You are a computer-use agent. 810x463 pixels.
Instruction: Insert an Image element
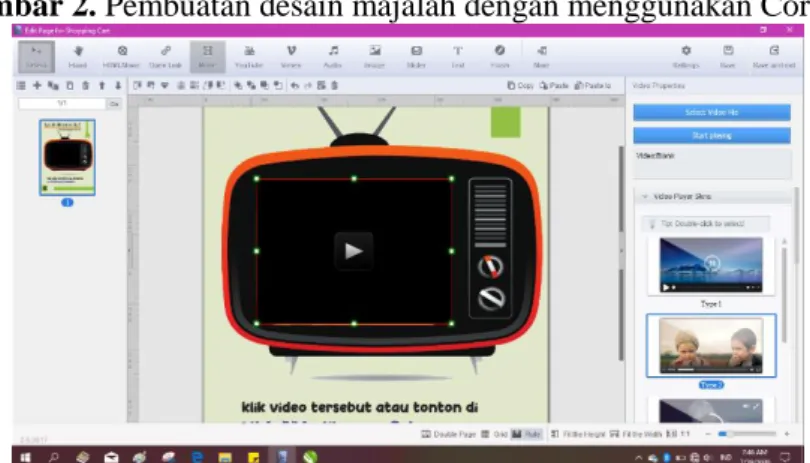tap(375, 57)
